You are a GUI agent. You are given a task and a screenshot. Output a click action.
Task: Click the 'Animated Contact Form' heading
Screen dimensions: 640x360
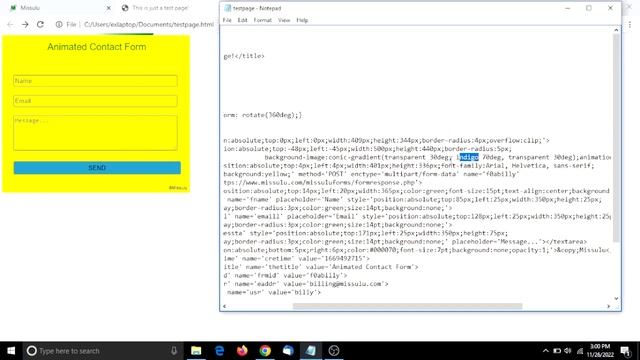[x=96, y=47]
